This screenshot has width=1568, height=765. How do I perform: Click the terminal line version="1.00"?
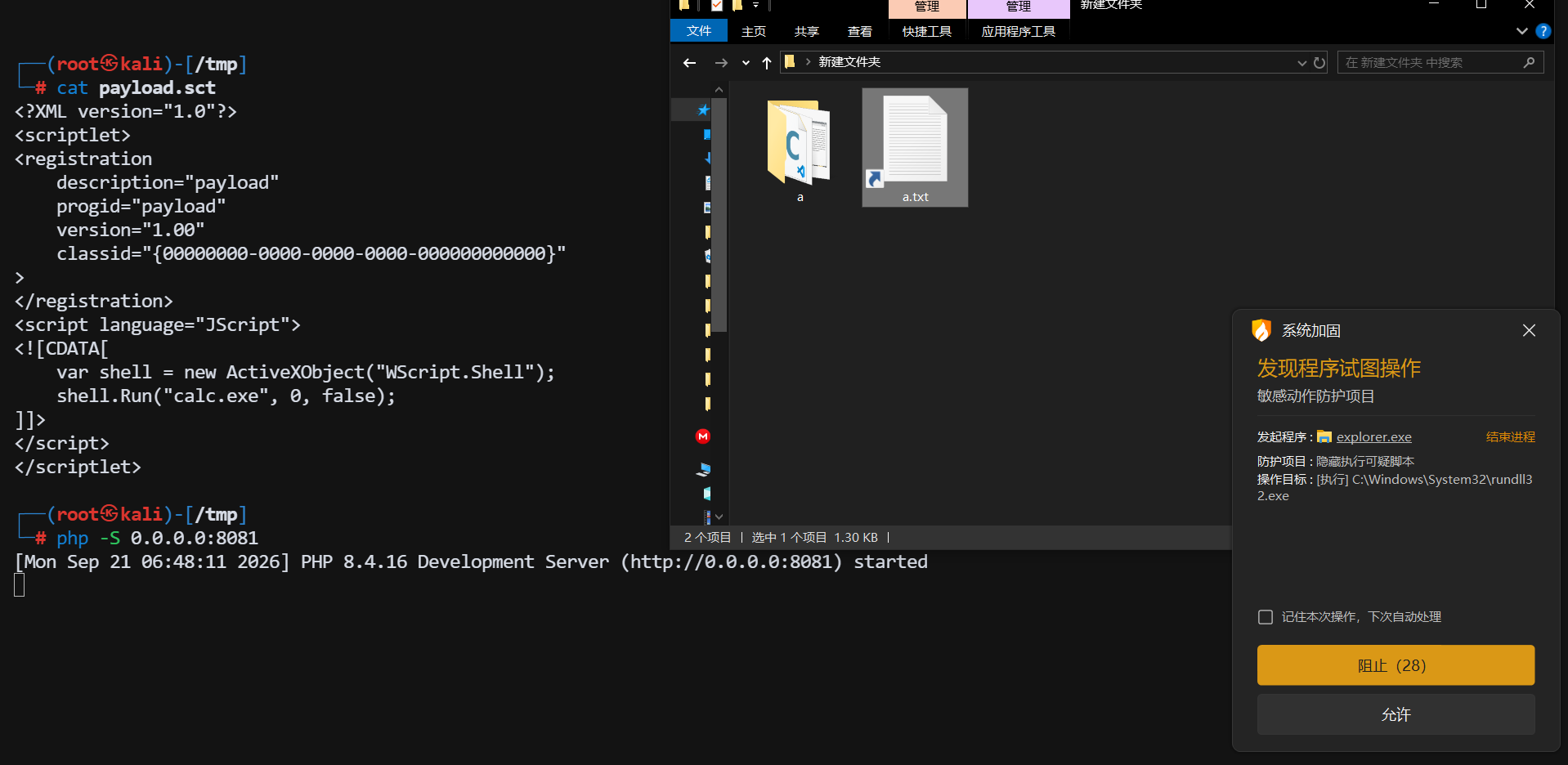coord(130,230)
